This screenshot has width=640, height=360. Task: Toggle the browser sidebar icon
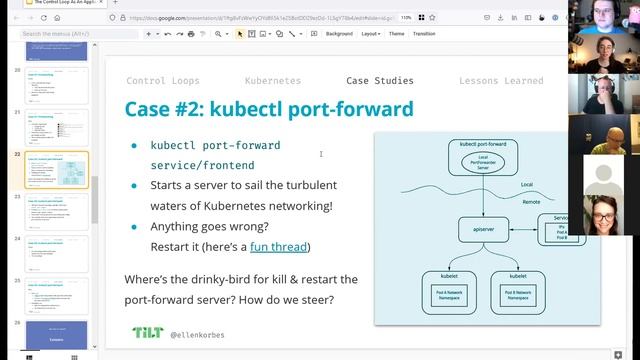click(x=528, y=18)
